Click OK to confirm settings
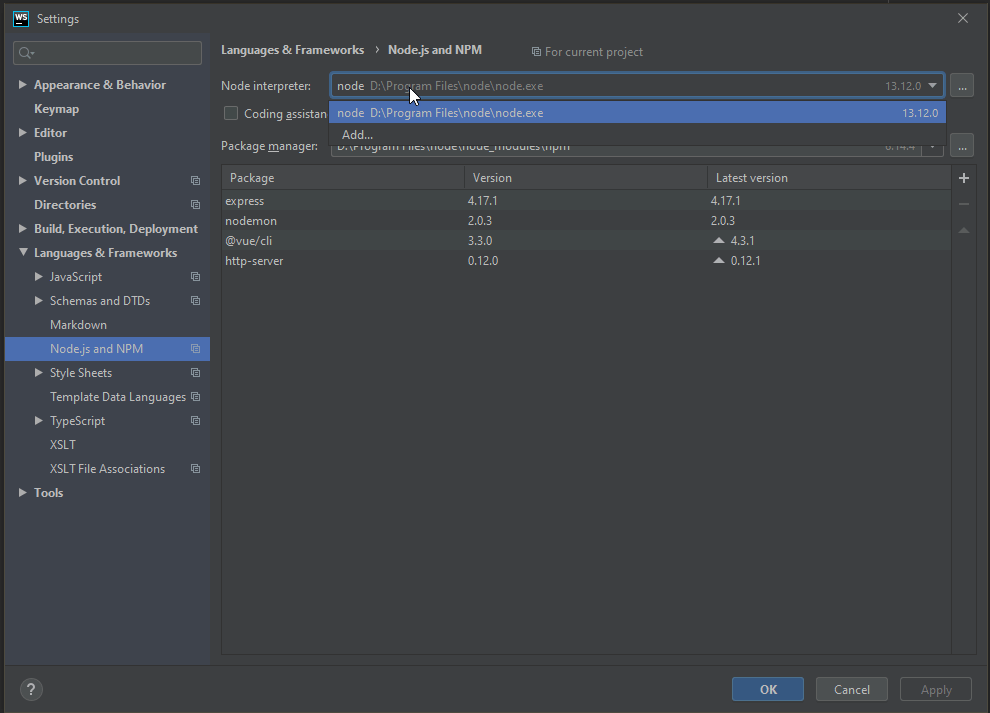The height and width of the screenshot is (713, 990). pos(768,689)
